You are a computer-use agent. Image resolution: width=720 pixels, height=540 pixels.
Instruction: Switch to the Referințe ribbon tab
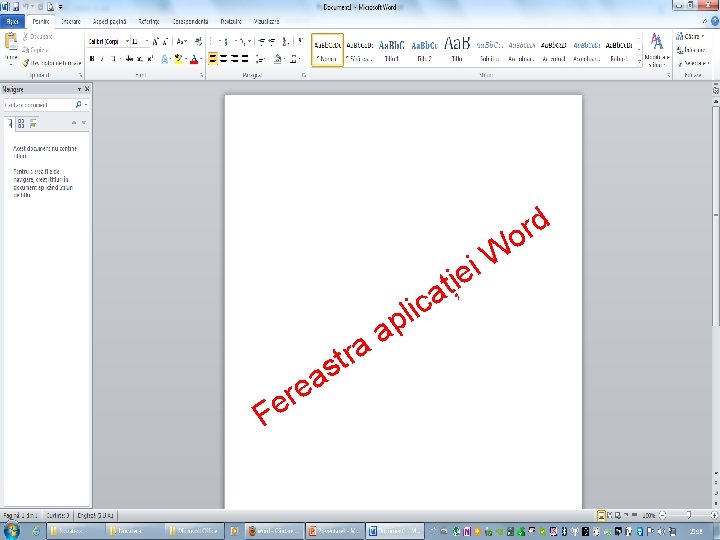click(149, 22)
